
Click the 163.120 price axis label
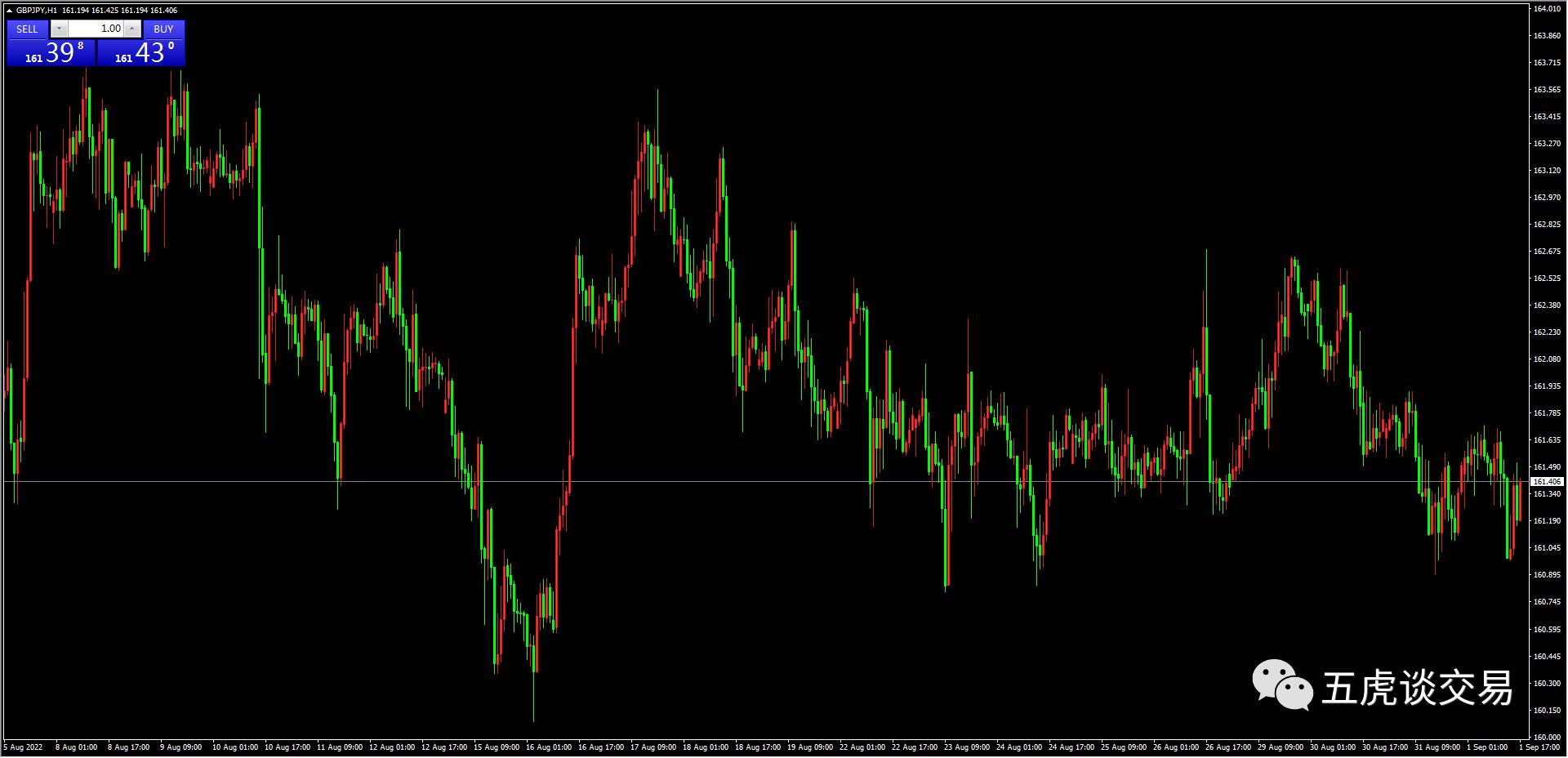point(1548,171)
